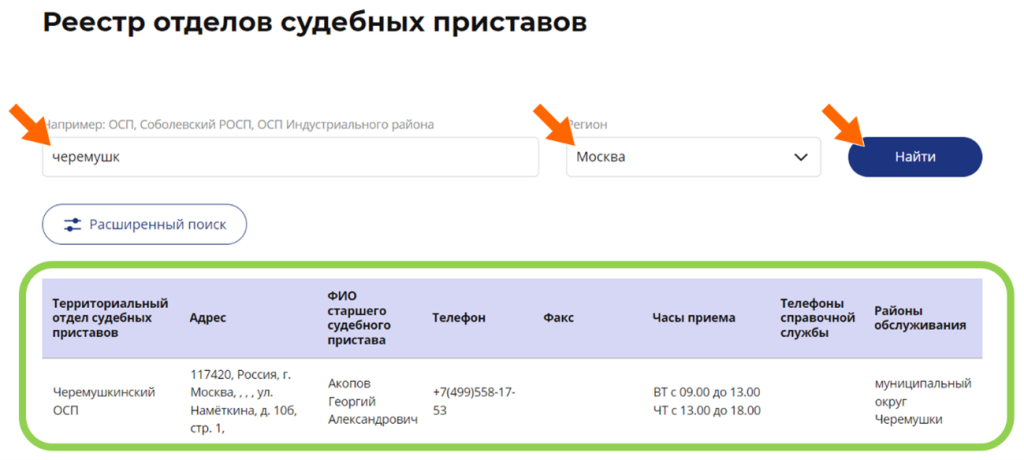Screen dimensions: 1024x460
Task: Select the name "Акопов Георгий Александрович"
Action: tap(372, 402)
